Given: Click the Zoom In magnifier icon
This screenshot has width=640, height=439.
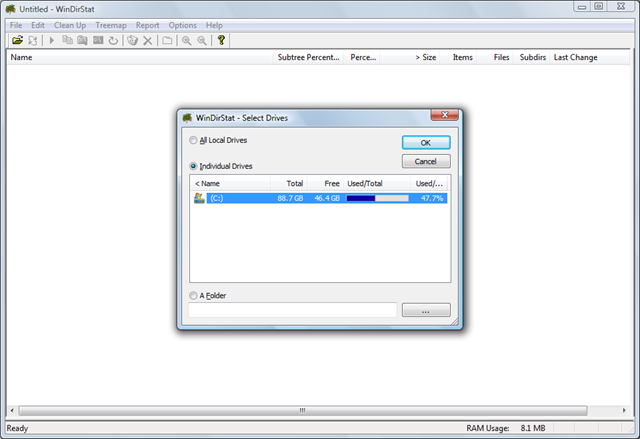Looking at the screenshot, I should pos(187,40).
